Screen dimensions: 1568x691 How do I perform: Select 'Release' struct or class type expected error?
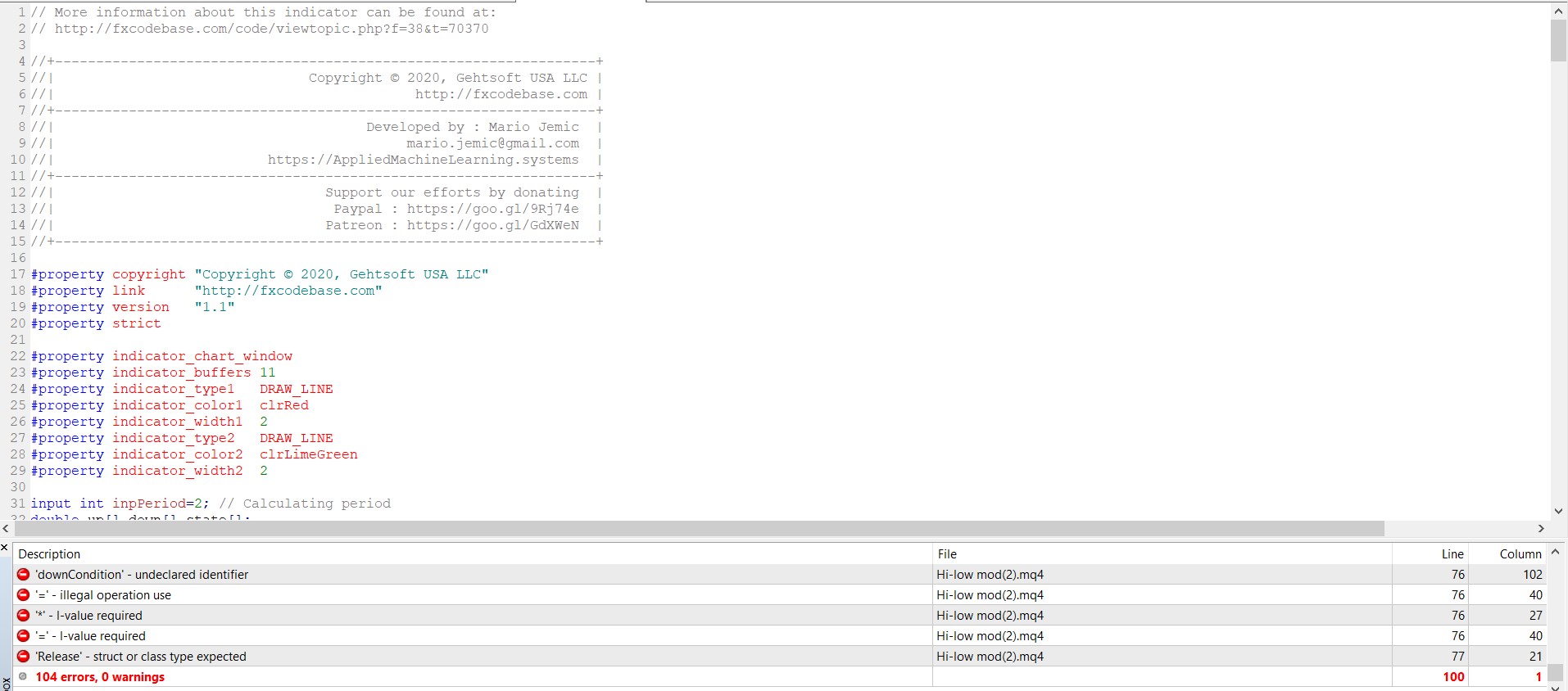pyautogui.click(x=780, y=657)
